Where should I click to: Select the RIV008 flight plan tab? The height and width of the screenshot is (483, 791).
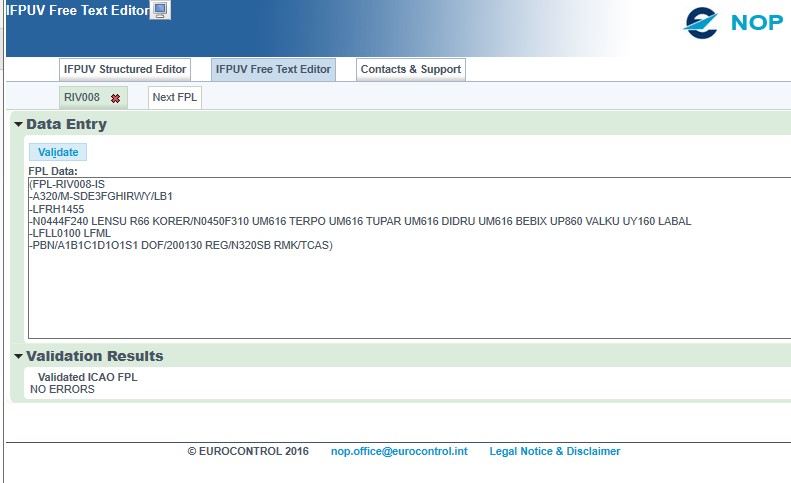click(x=82, y=97)
